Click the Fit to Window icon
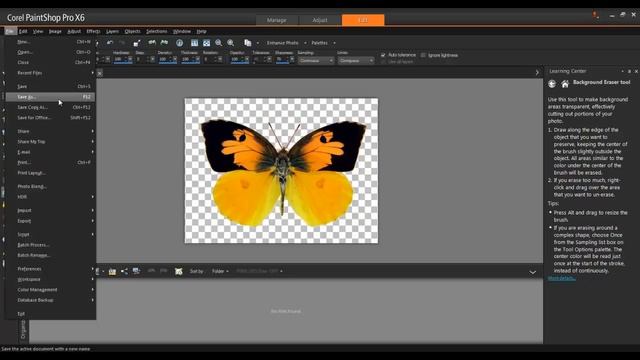The height and width of the screenshot is (360, 640). tap(207, 42)
